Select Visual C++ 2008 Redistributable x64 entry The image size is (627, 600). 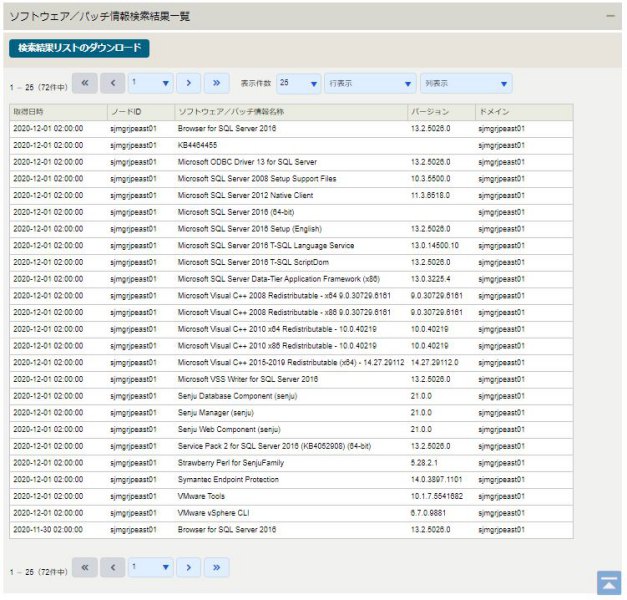[x=284, y=296]
